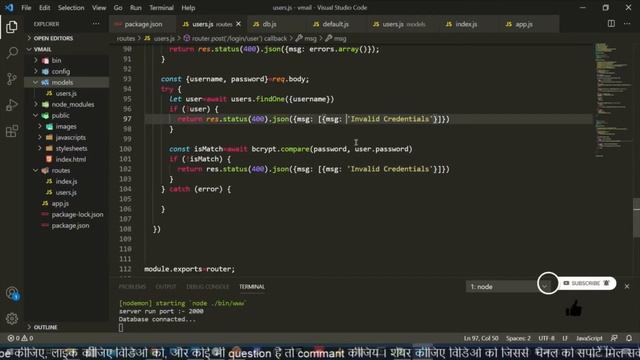Switch to the Output panel tab

coord(166,287)
